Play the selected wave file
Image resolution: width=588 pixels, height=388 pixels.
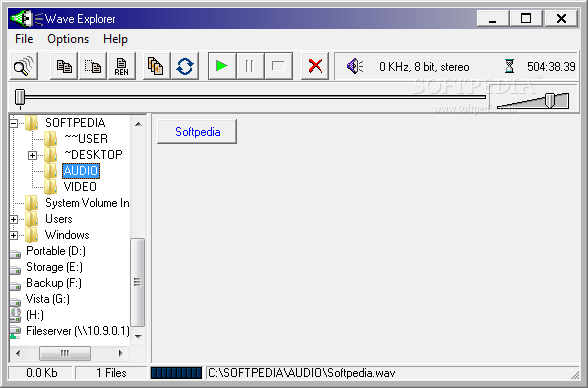[222, 66]
